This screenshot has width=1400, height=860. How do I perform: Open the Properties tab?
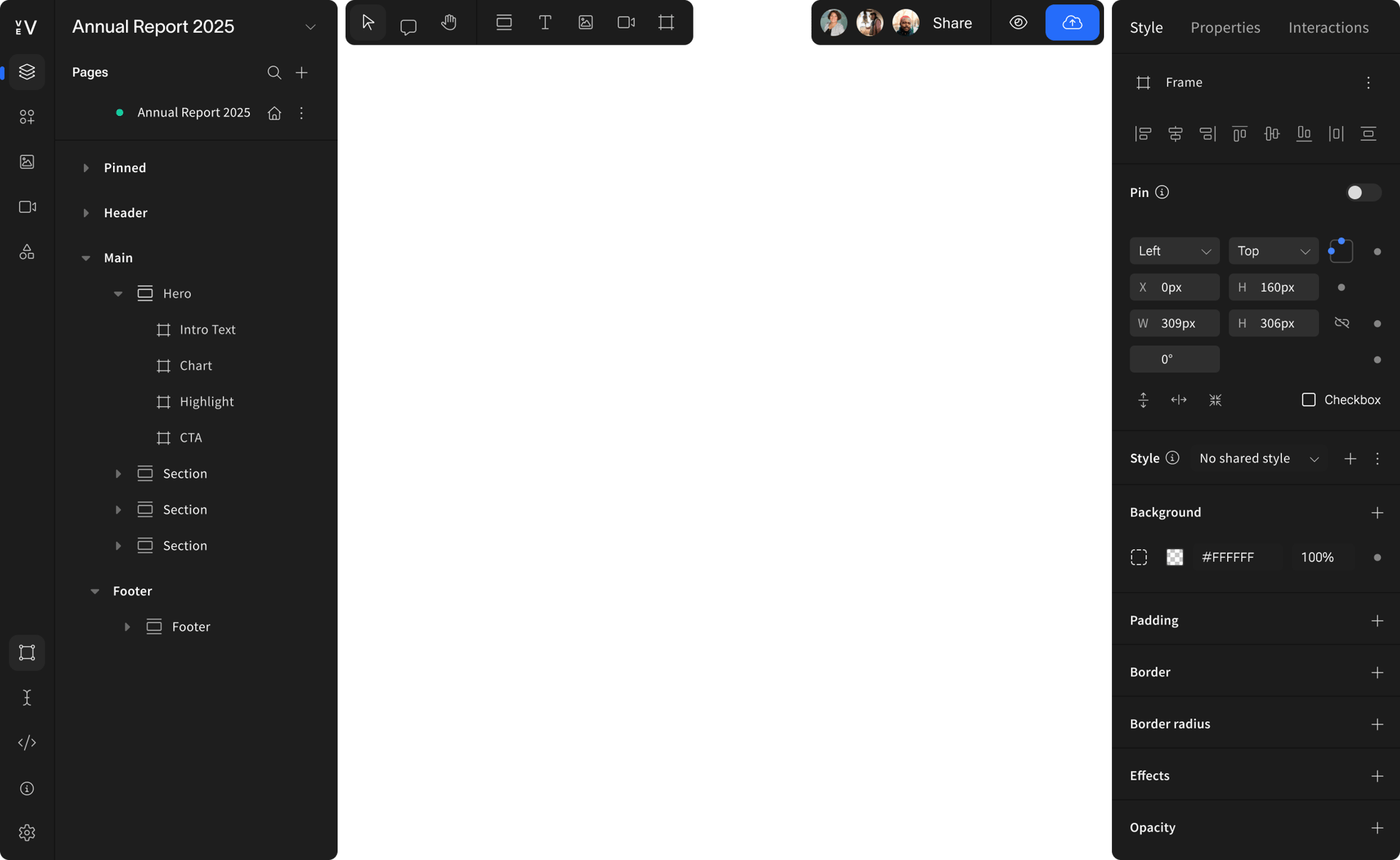1226,27
